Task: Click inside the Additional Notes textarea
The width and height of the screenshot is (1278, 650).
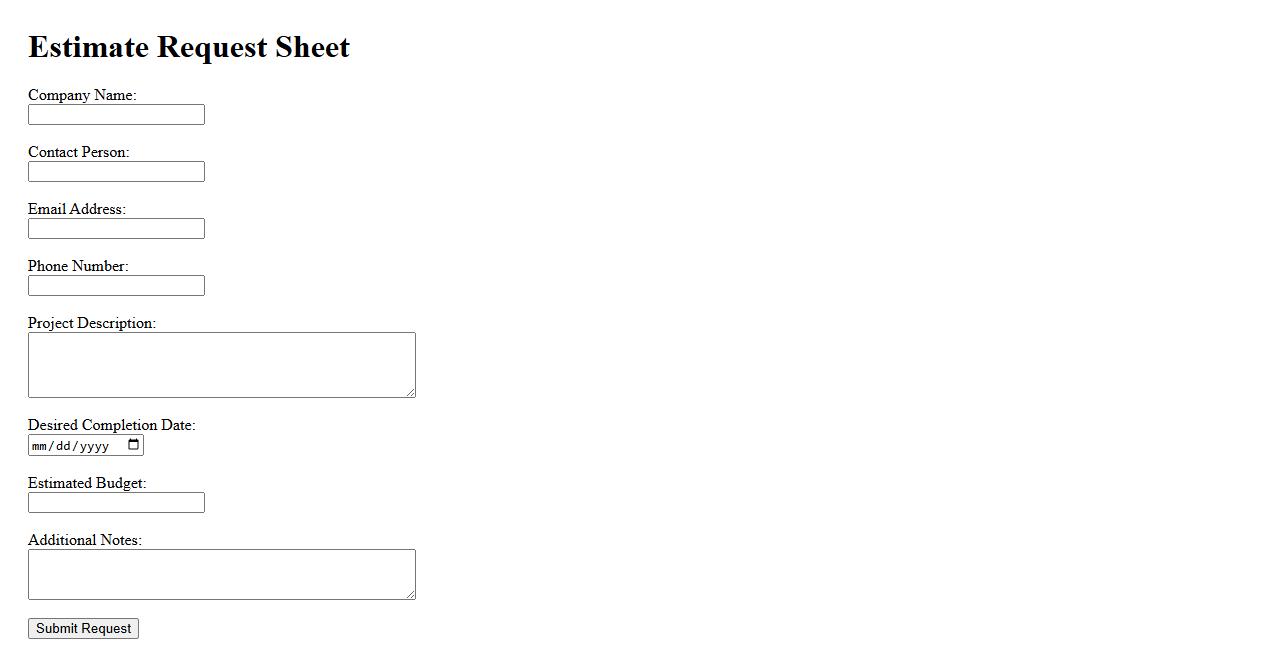Action: 221,574
